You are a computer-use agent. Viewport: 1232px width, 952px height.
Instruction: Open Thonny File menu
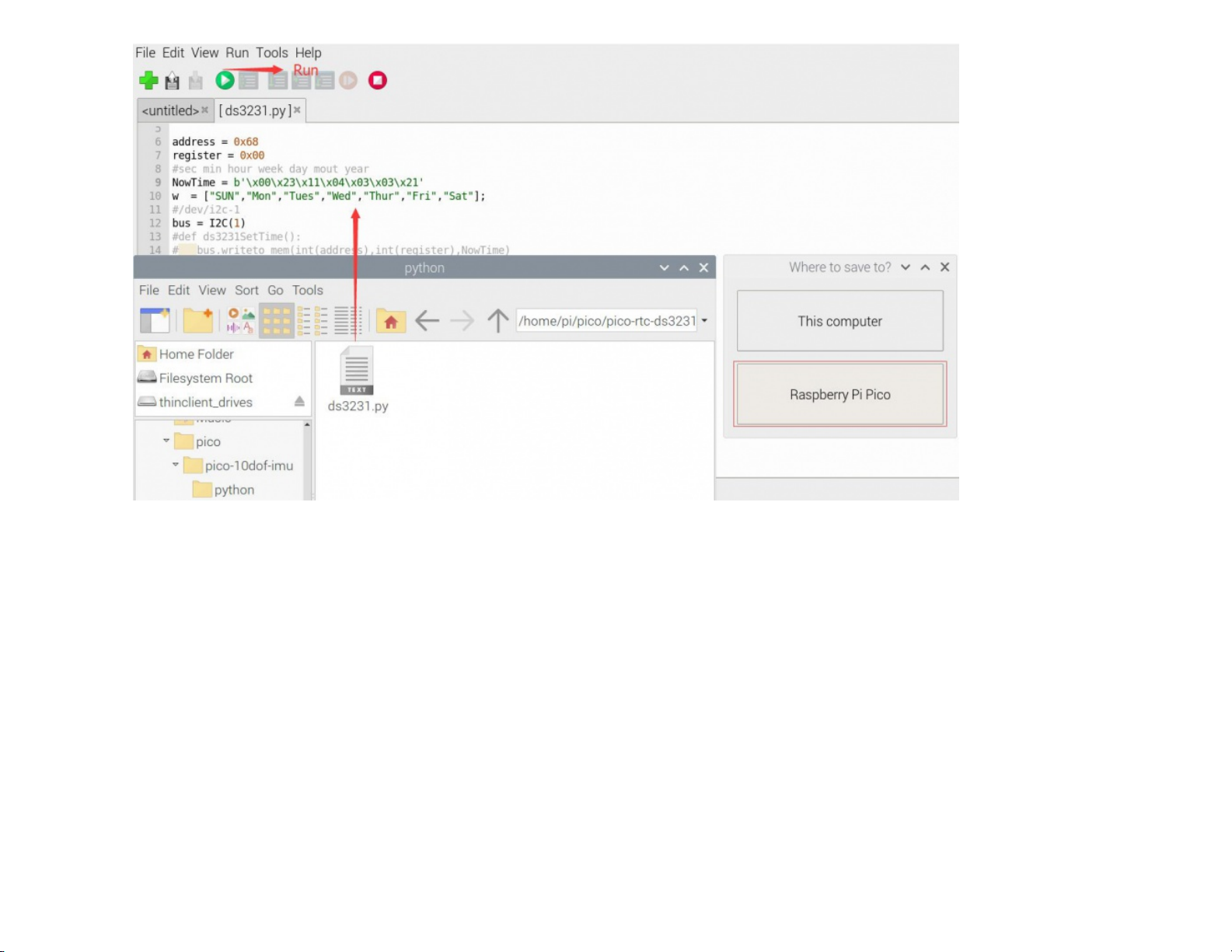click(x=145, y=53)
